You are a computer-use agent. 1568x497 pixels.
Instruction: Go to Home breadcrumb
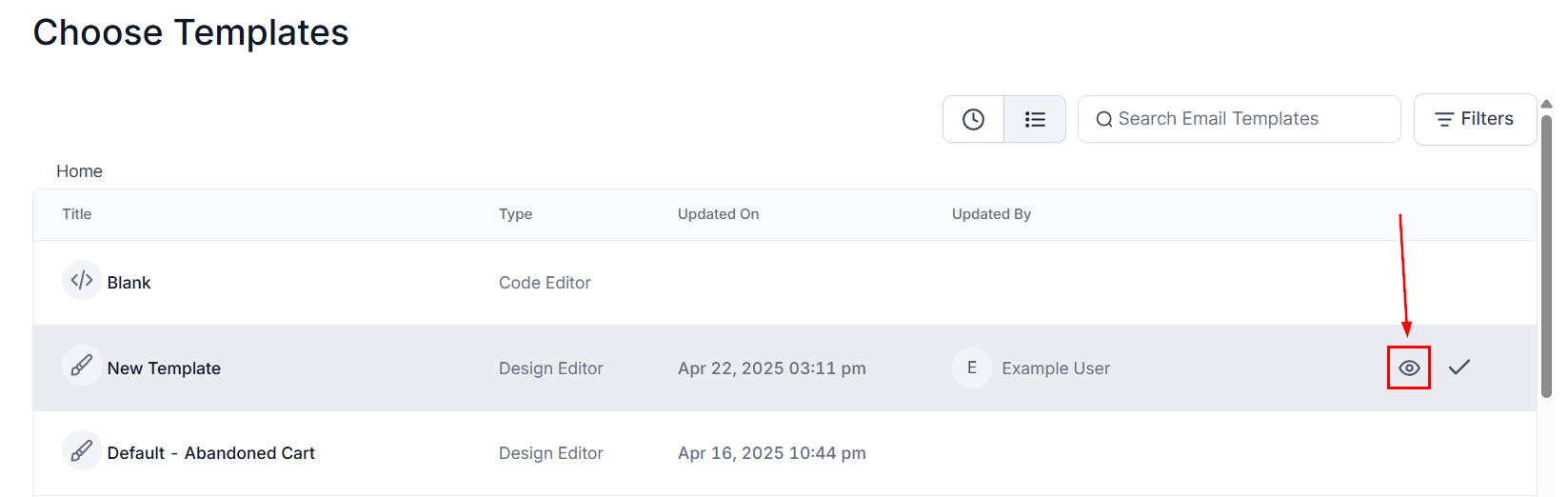pos(79,171)
